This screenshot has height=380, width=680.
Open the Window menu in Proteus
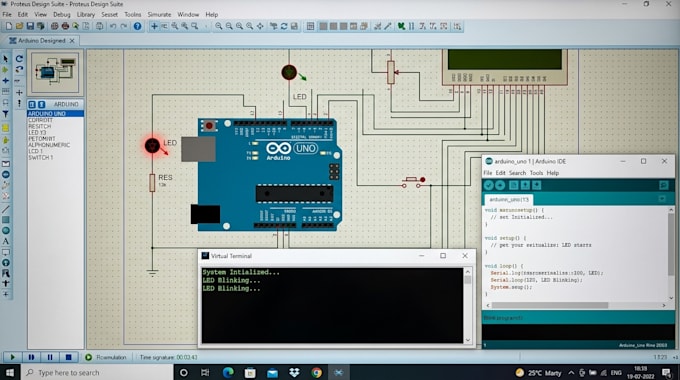click(188, 14)
